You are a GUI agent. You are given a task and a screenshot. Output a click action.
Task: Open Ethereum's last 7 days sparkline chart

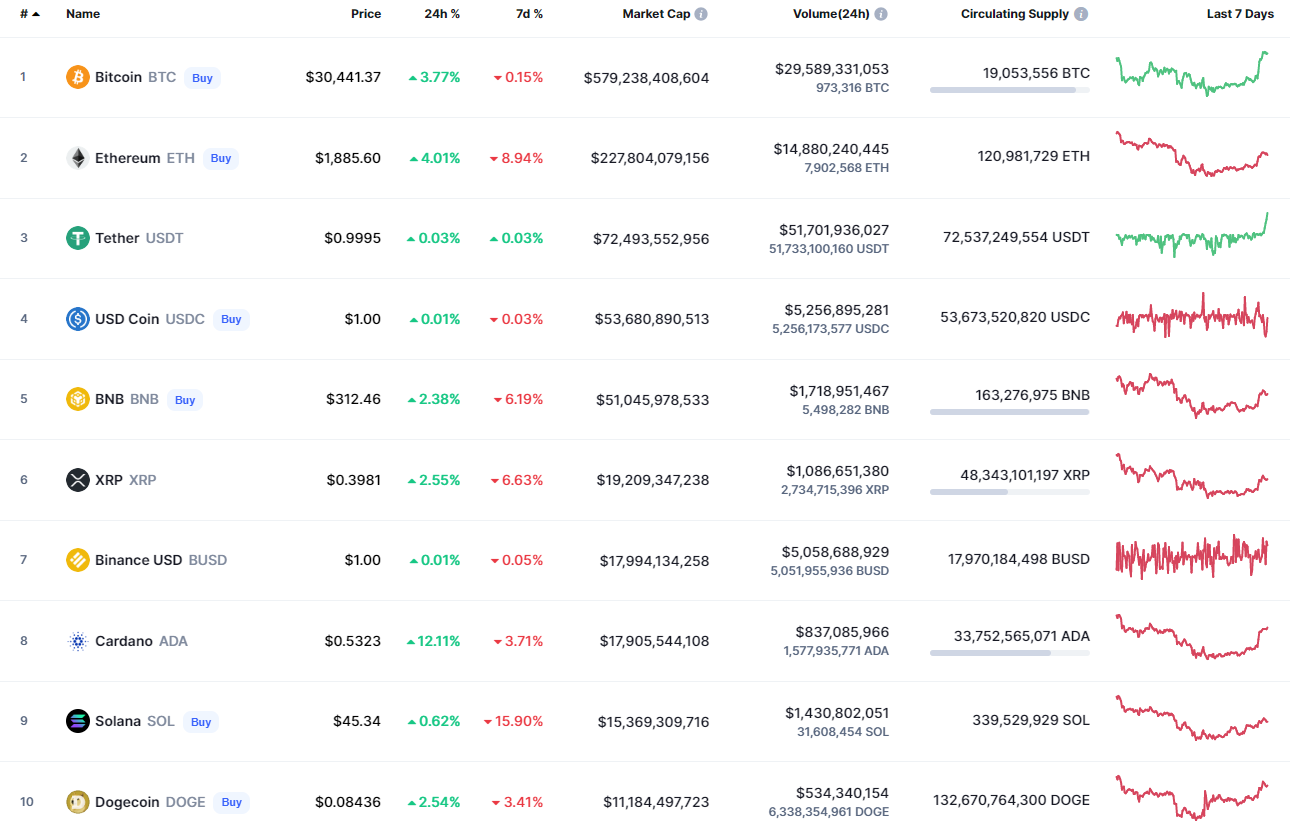point(1192,154)
